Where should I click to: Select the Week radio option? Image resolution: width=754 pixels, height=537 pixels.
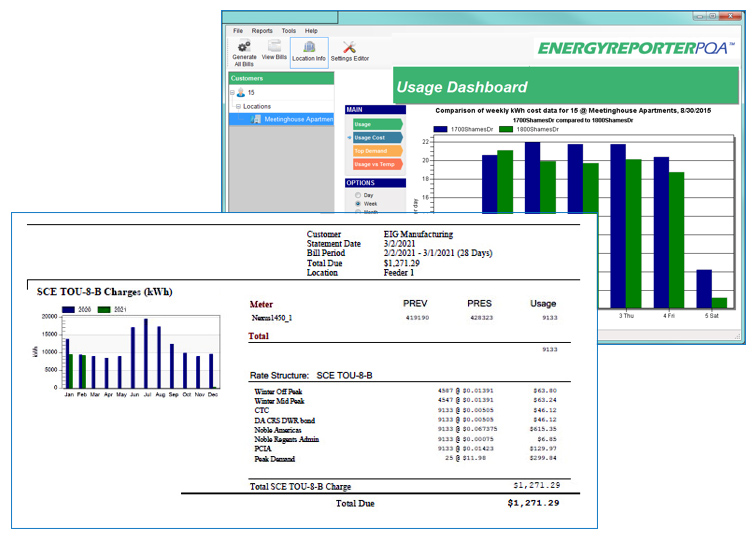(x=358, y=204)
